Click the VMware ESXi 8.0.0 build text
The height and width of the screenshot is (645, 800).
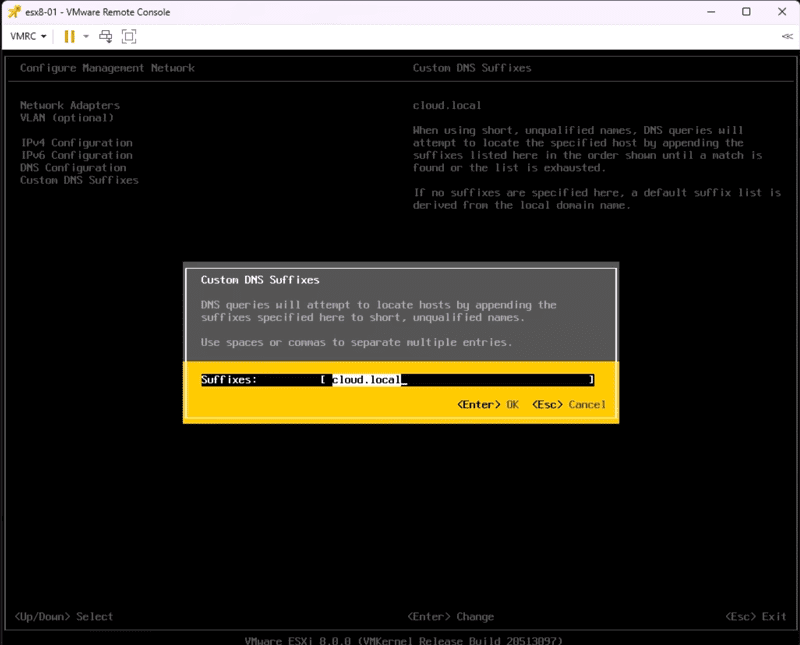pos(403,640)
